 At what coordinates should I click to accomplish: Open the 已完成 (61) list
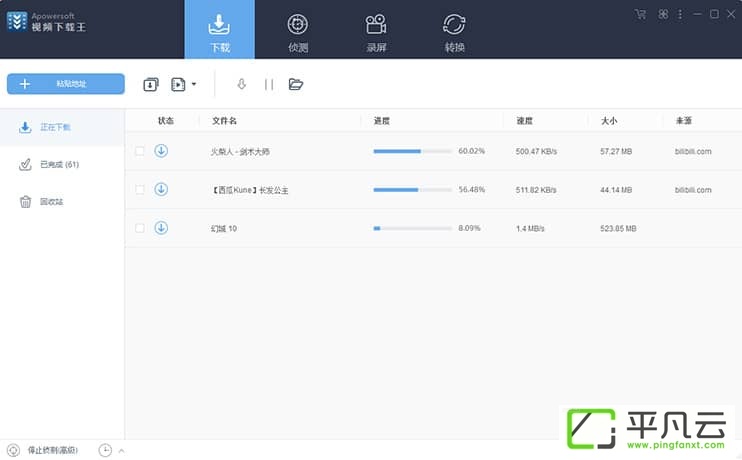62,164
